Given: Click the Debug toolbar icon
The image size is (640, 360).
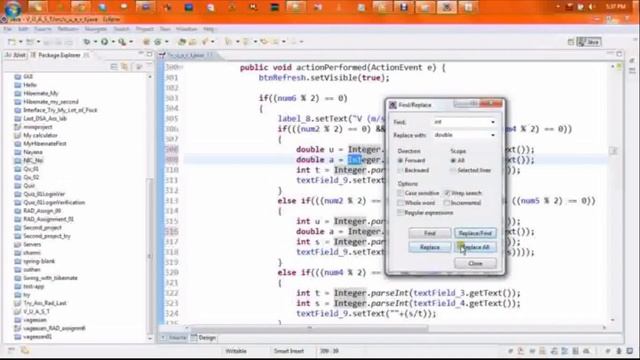Looking at the screenshot, I should [x=87, y=42].
